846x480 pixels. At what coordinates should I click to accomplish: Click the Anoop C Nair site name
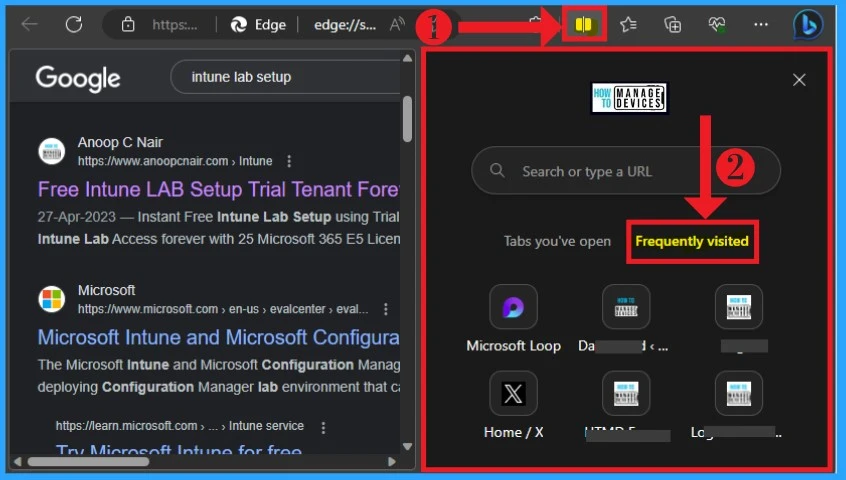pyautogui.click(x=120, y=142)
